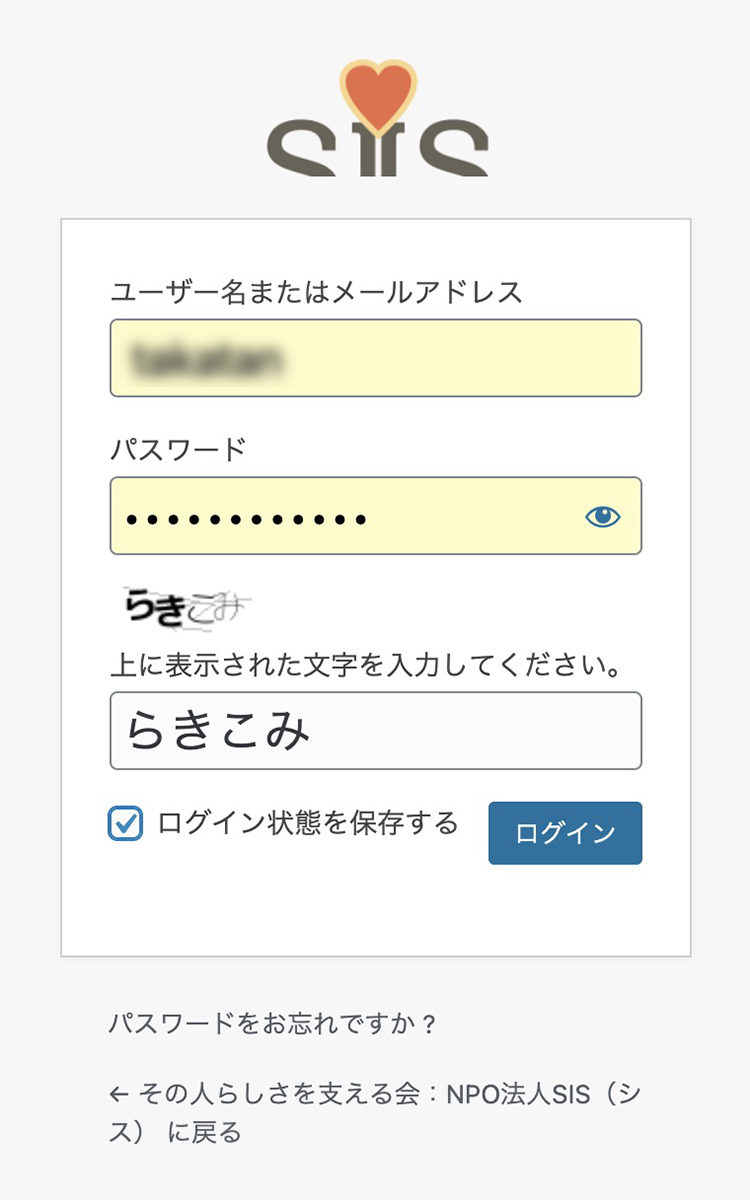The width and height of the screenshot is (750, 1200).
Task: Open the パスワードをお忘れですか？ link
Action: [273, 1024]
